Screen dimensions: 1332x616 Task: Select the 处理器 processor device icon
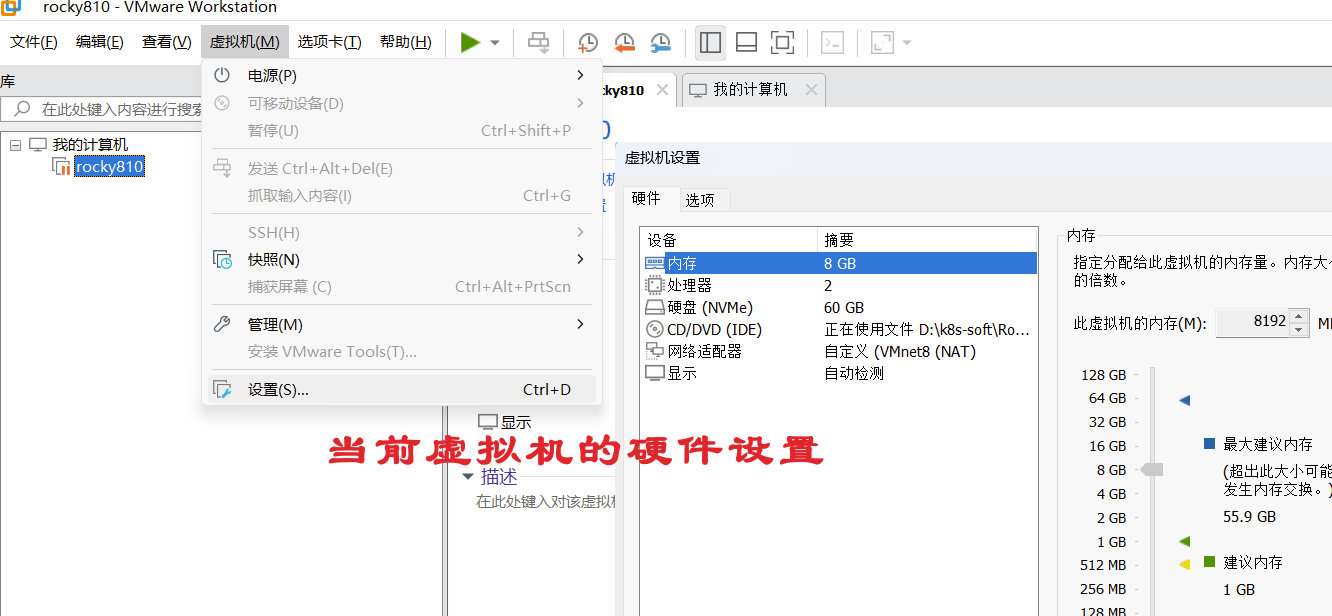click(655, 285)
